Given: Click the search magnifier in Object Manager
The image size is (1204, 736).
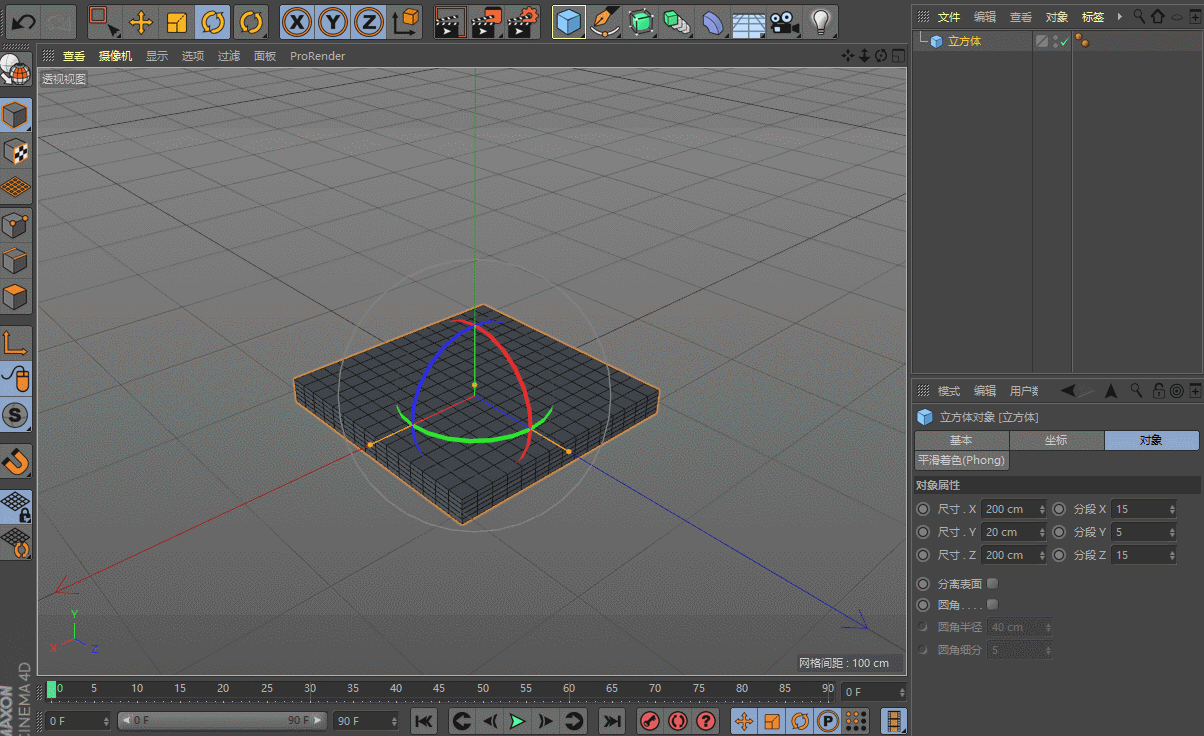Looking at the screenshot, I should coord(1139,17).
